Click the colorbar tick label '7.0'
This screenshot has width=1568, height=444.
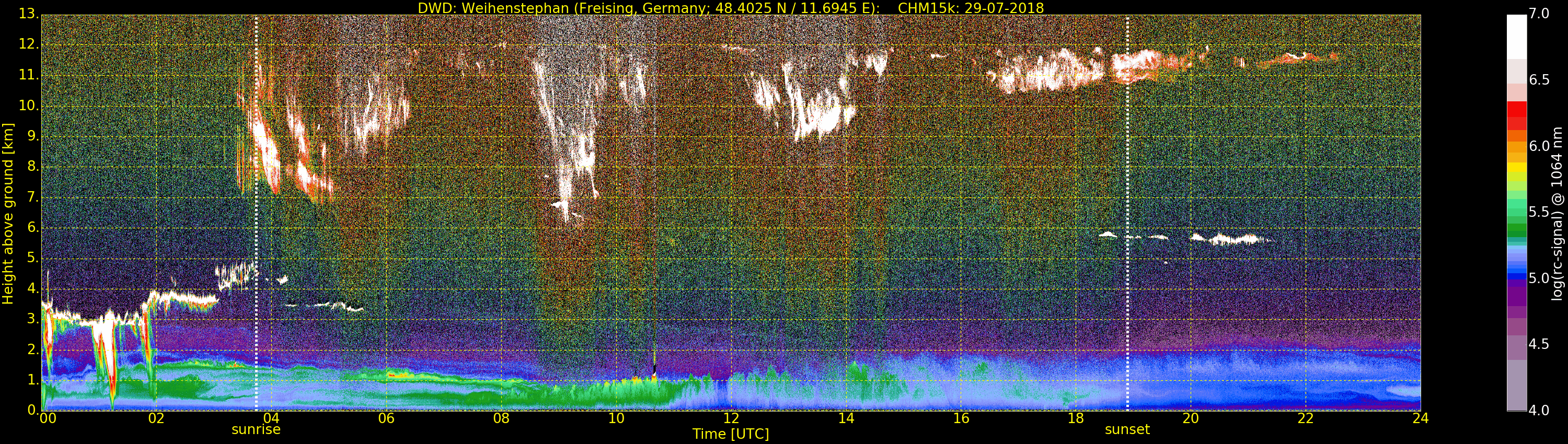[1539, 14]
